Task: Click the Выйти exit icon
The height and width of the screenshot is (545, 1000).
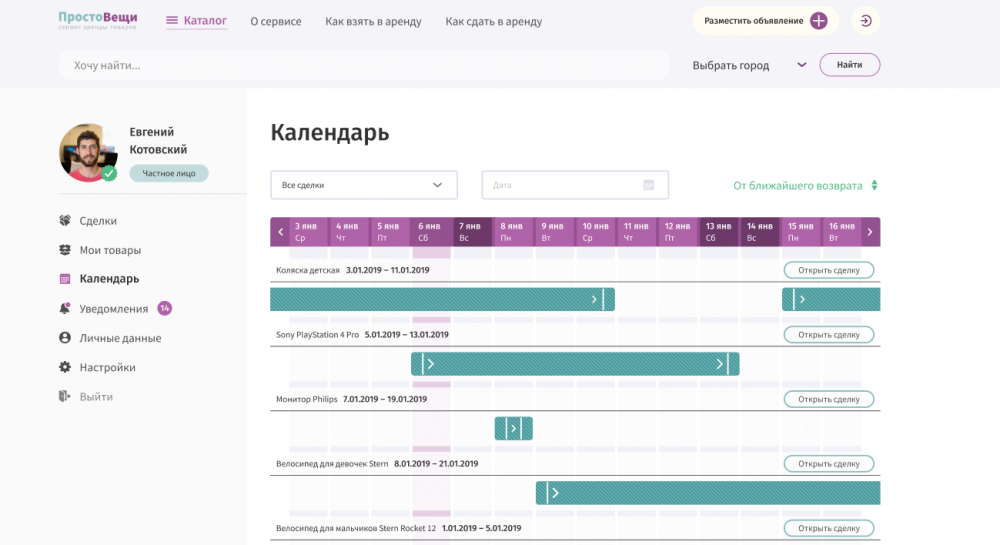Action: pos(65,396)
